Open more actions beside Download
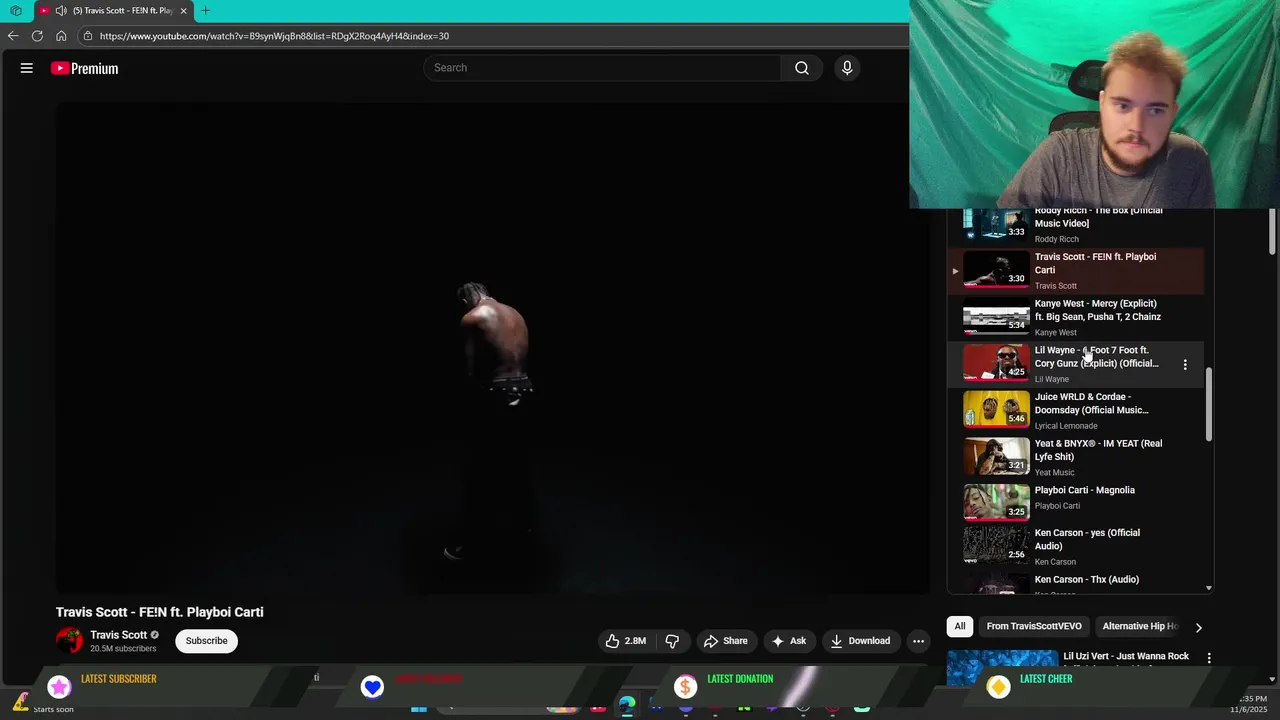Viewport: 1280px width, 720px height. [918, 641]
